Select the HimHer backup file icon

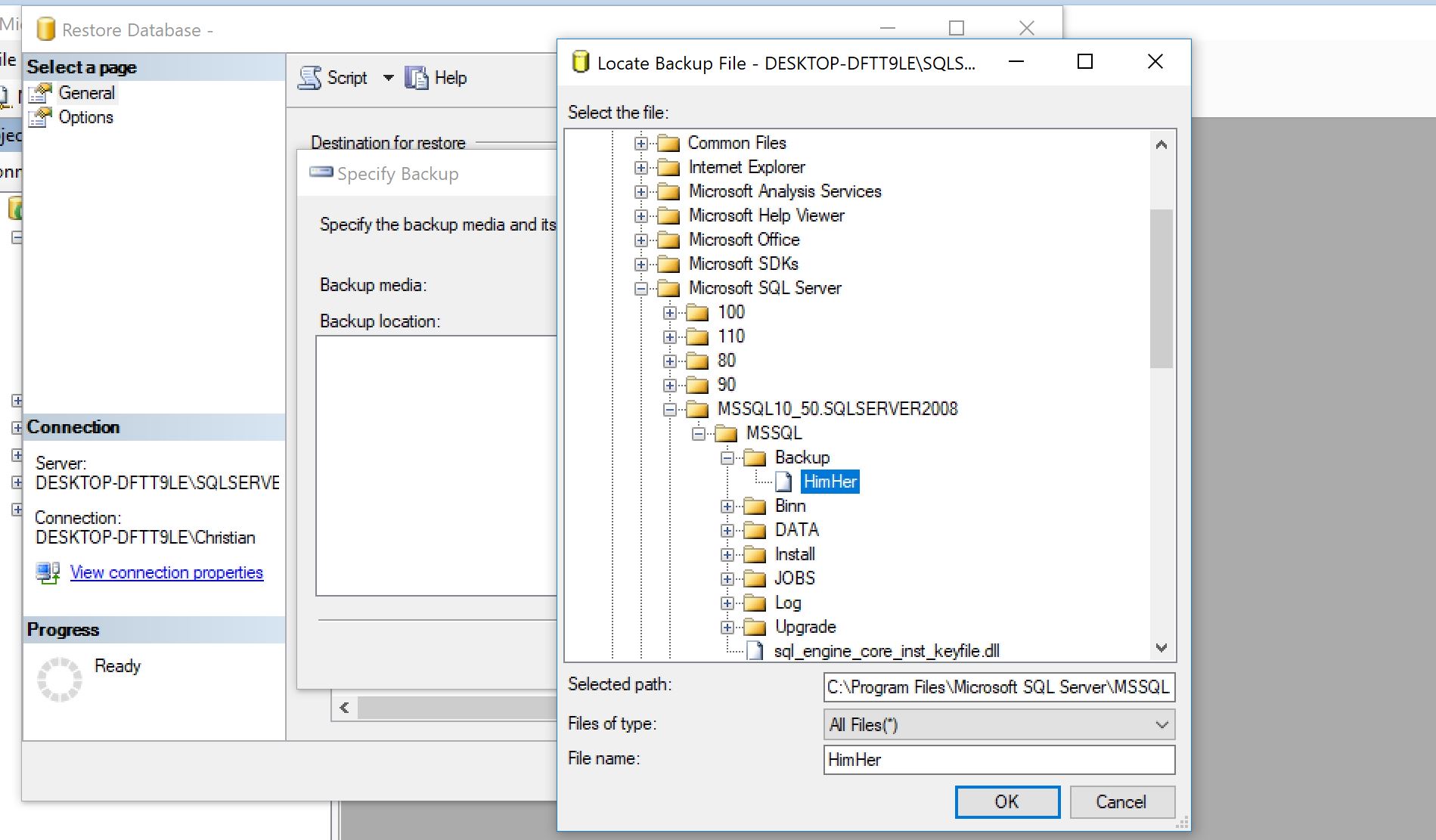784,481
